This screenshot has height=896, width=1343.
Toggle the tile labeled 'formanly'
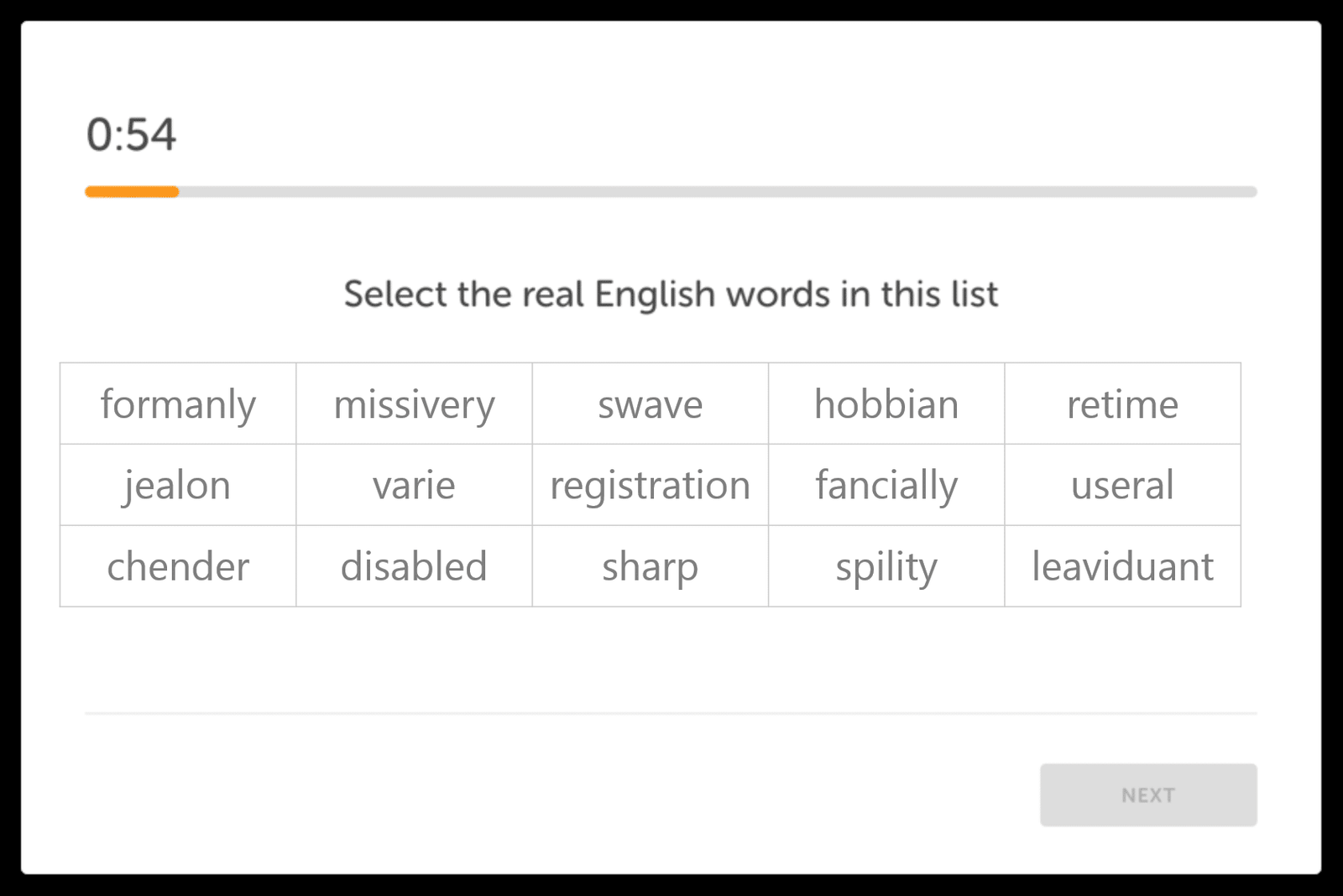click(x=177, y=404)
